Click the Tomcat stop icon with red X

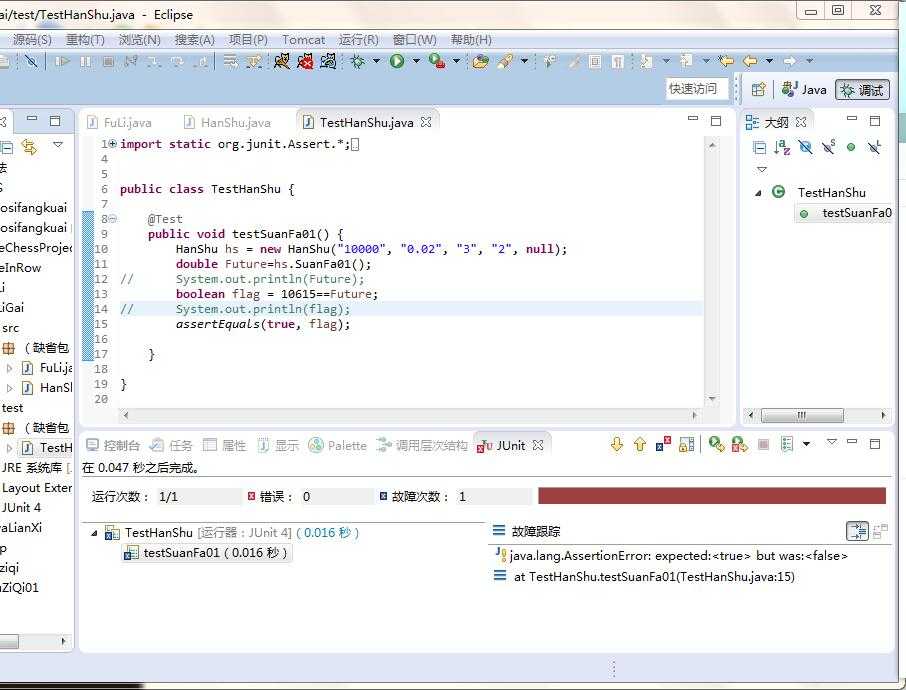tap(305, 60)
